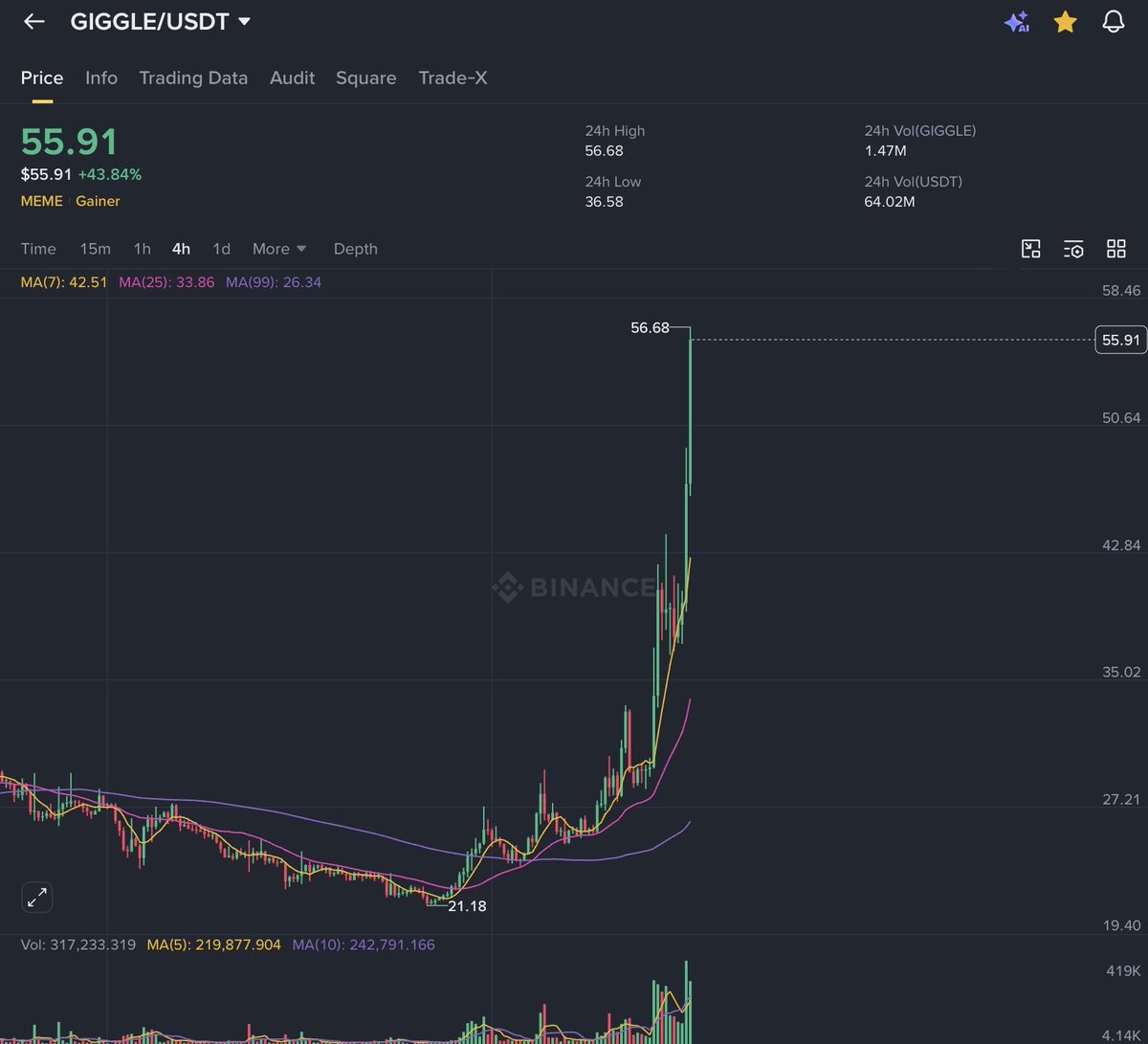Screen dimensions: 1148x1044
Task: Click the +43.84% change value
Action: (x=110, y=174)
